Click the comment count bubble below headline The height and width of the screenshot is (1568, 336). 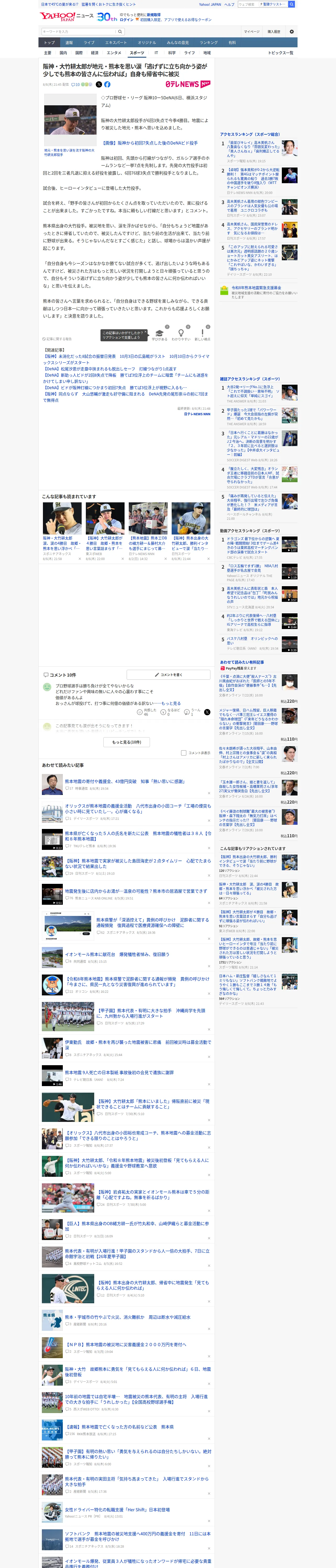pyautogui.click(x=76, y=85)
